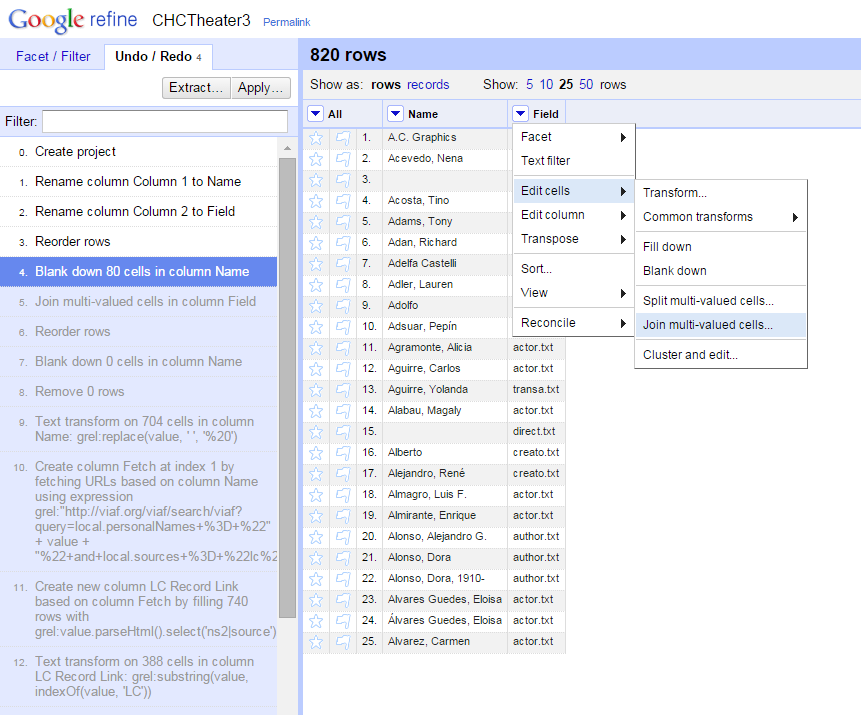861x715 pixels.
Task: Open Transform... from Edit cells submenu
Action: pos(720,193)
